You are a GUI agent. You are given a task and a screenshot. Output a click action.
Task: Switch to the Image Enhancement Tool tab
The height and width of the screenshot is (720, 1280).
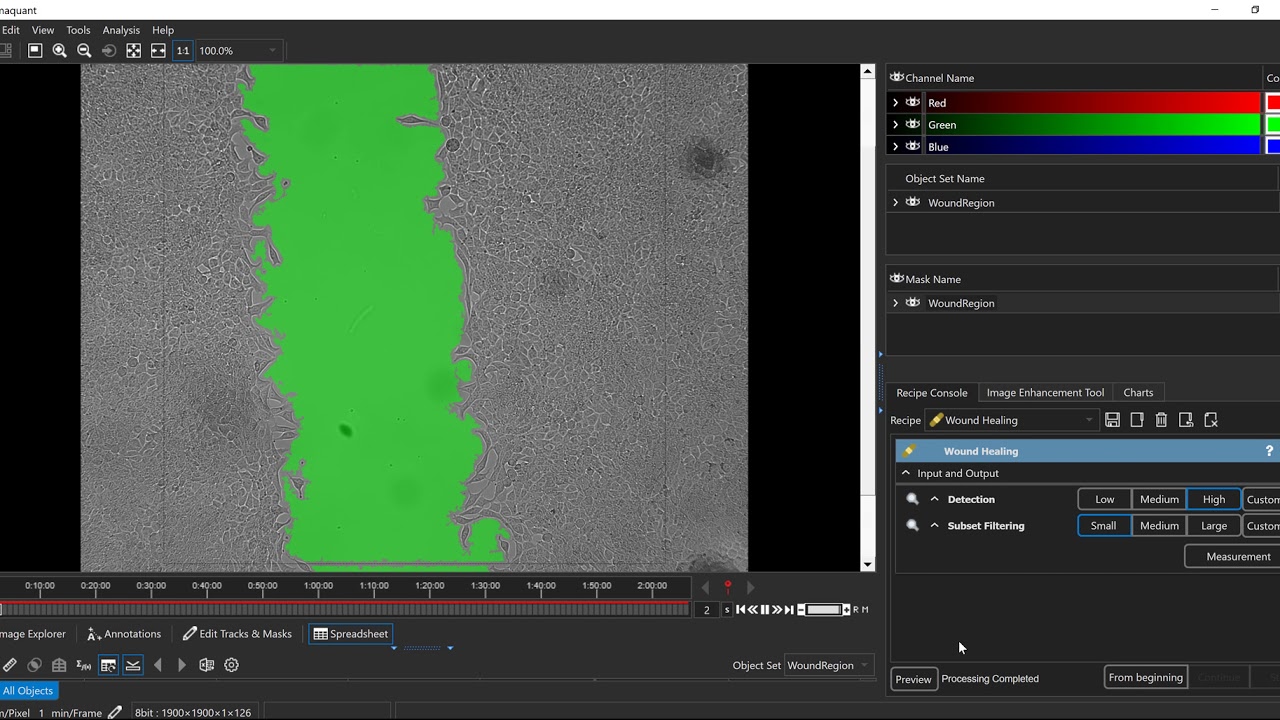point(1045,393)
